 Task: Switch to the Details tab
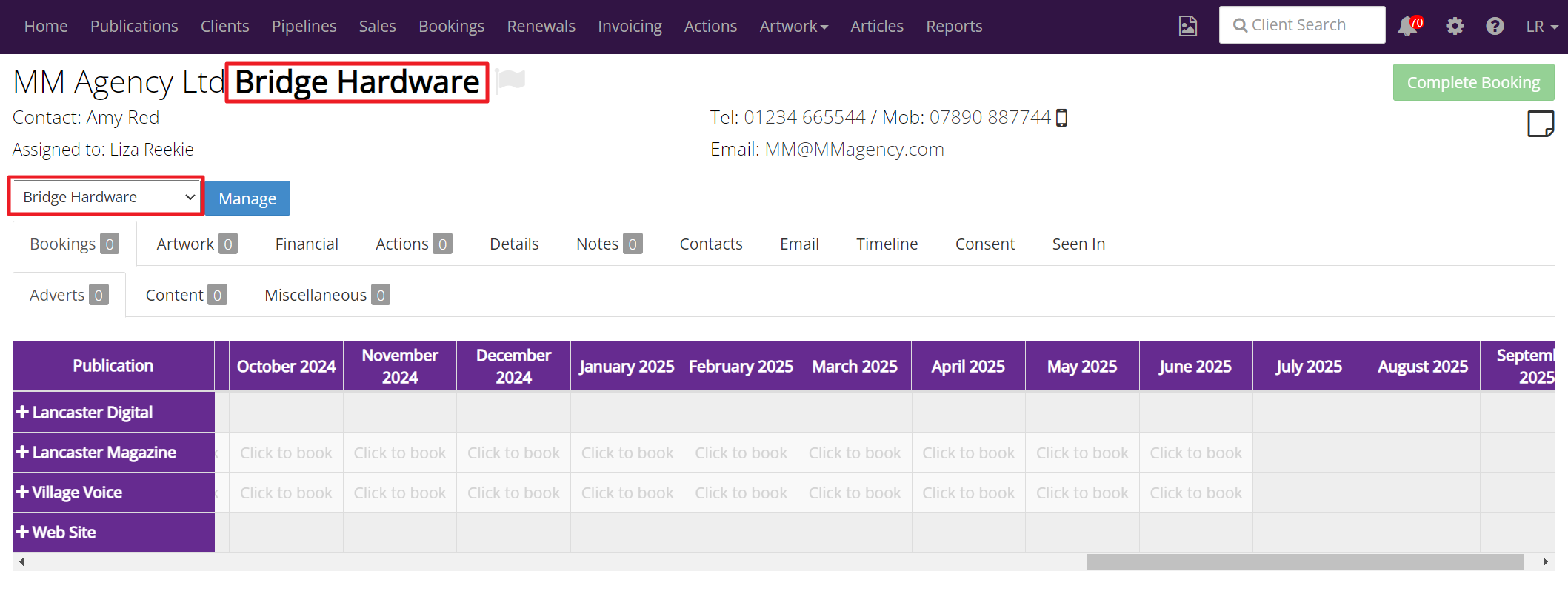[x=514, y=244]
